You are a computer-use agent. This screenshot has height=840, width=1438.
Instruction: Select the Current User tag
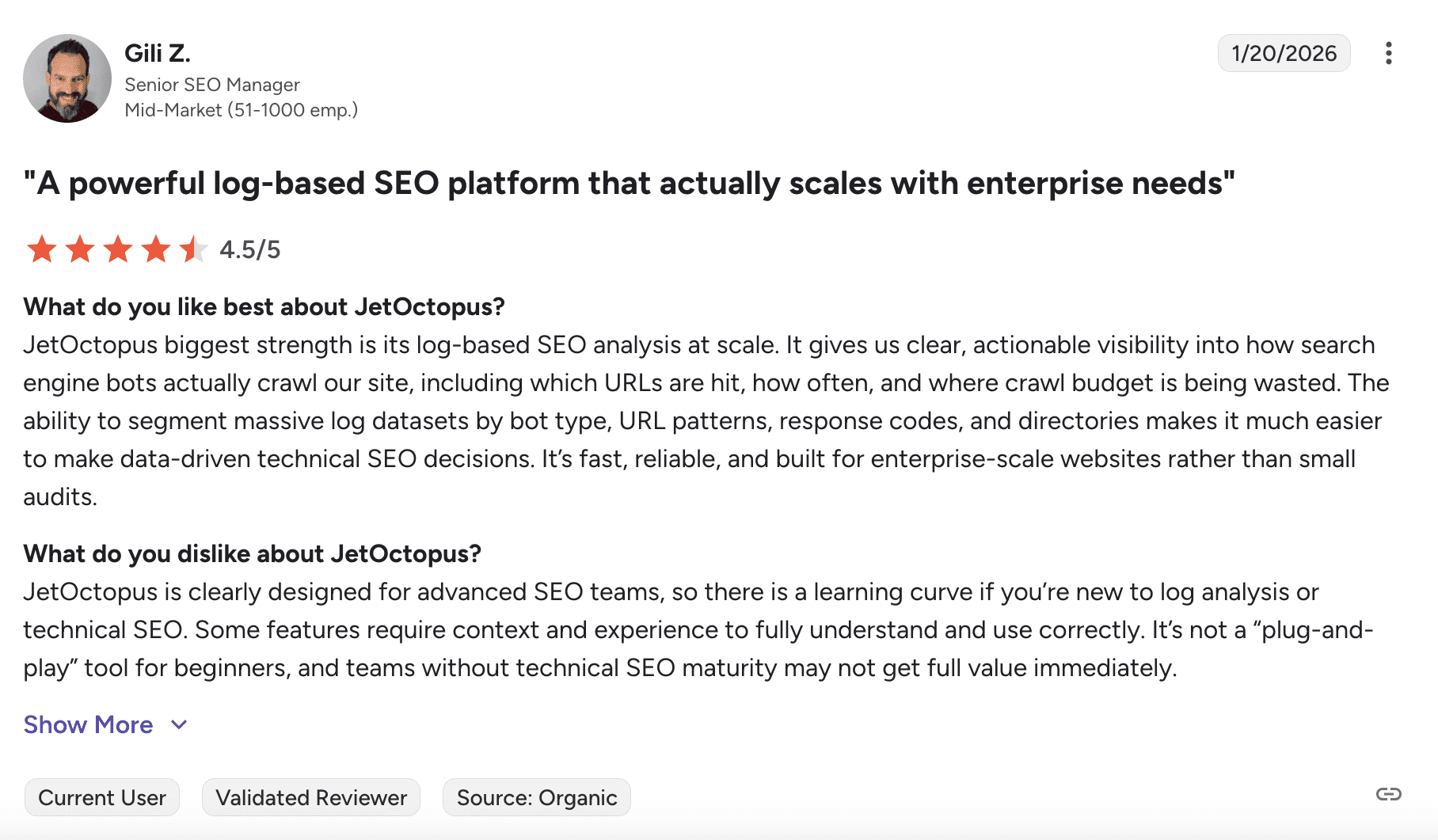pos(102,797)
